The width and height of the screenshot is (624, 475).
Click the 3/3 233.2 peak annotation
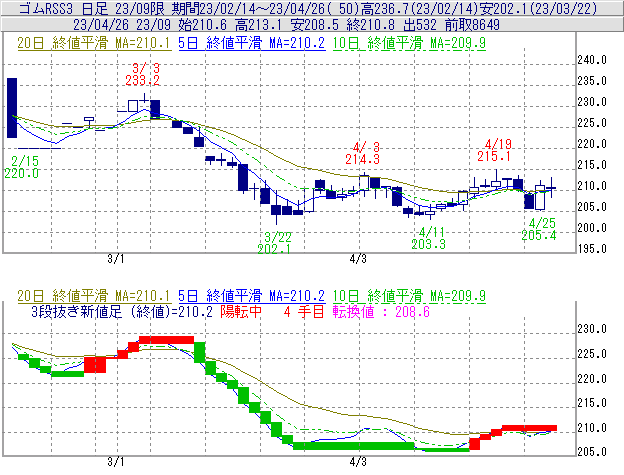tap(143, 74)
